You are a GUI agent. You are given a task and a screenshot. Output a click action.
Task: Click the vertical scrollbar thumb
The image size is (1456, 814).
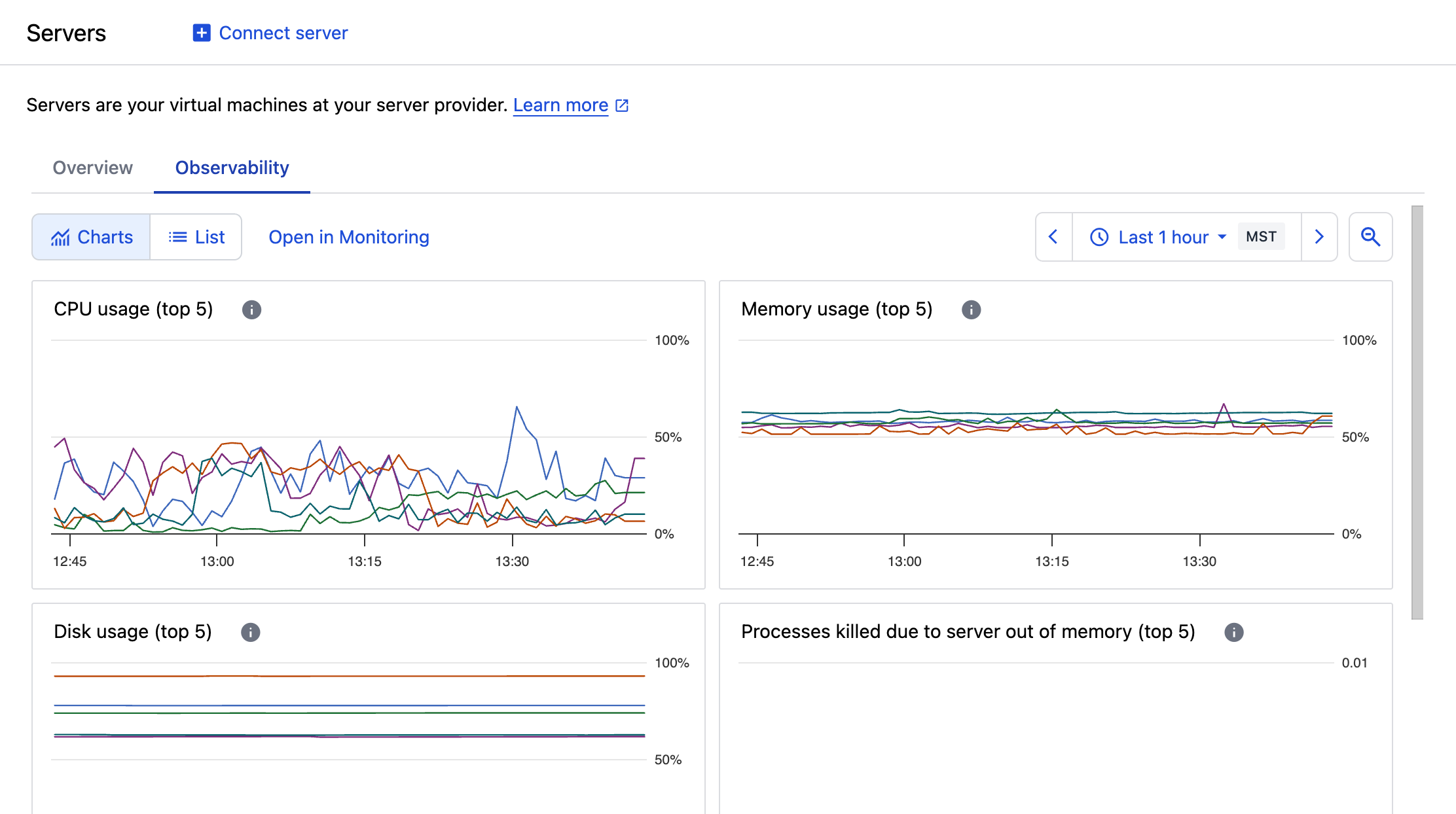1417,412
